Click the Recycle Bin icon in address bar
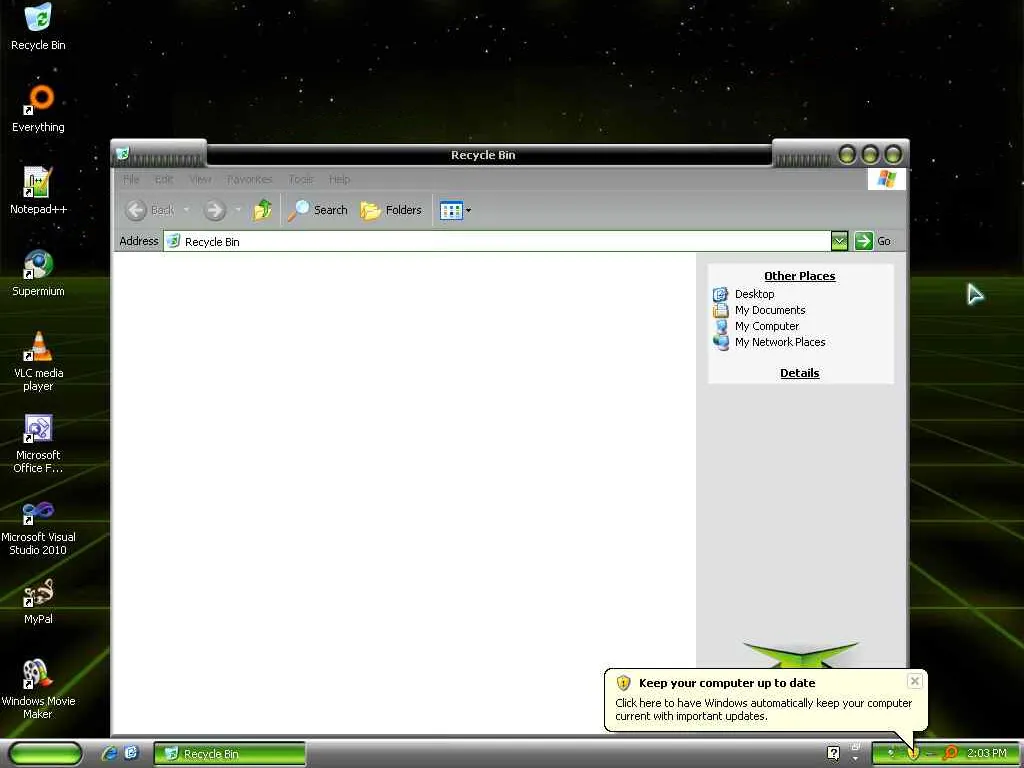The height and width of the screenshot is (768, 1024). tap(173, 241)
